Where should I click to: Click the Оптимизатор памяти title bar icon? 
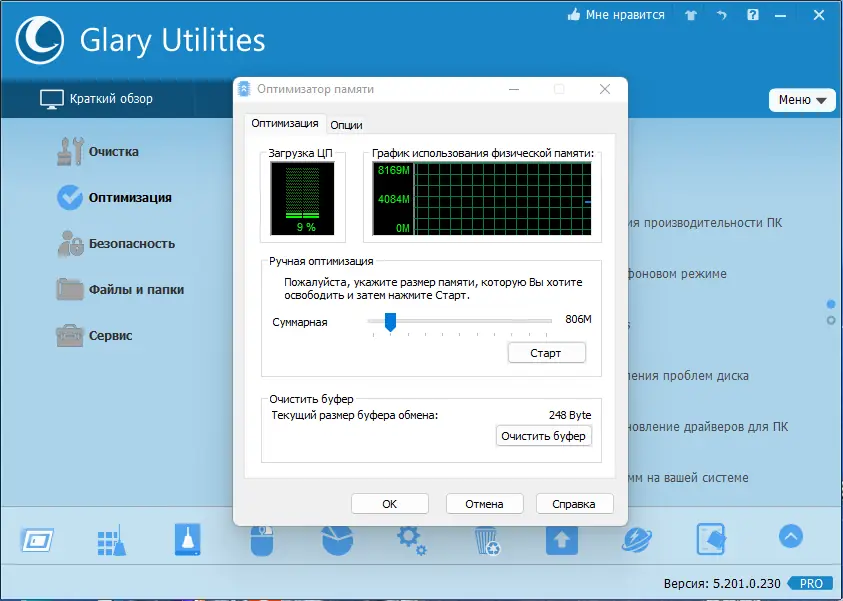[x=244, y=89]
